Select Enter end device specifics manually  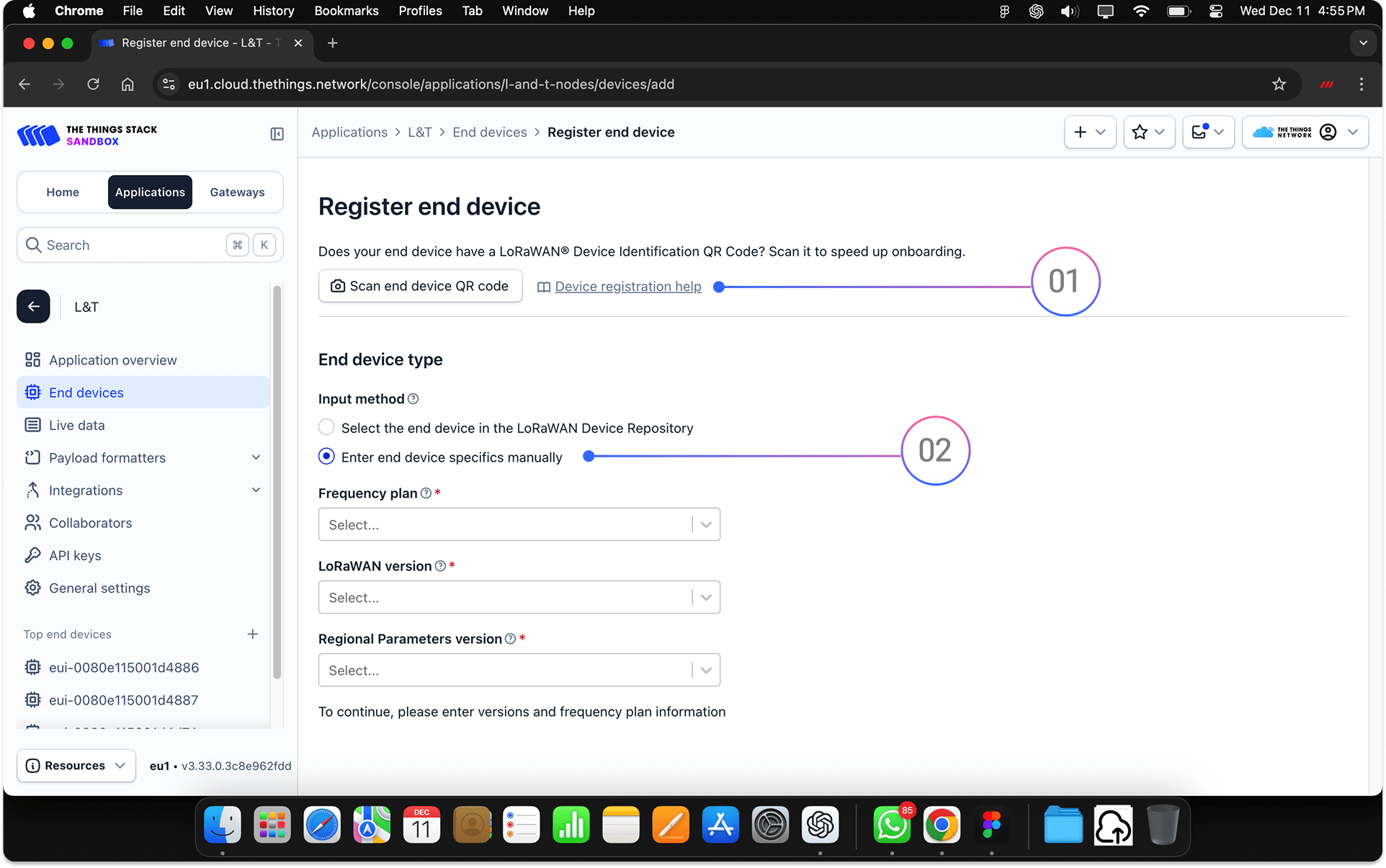326,457
